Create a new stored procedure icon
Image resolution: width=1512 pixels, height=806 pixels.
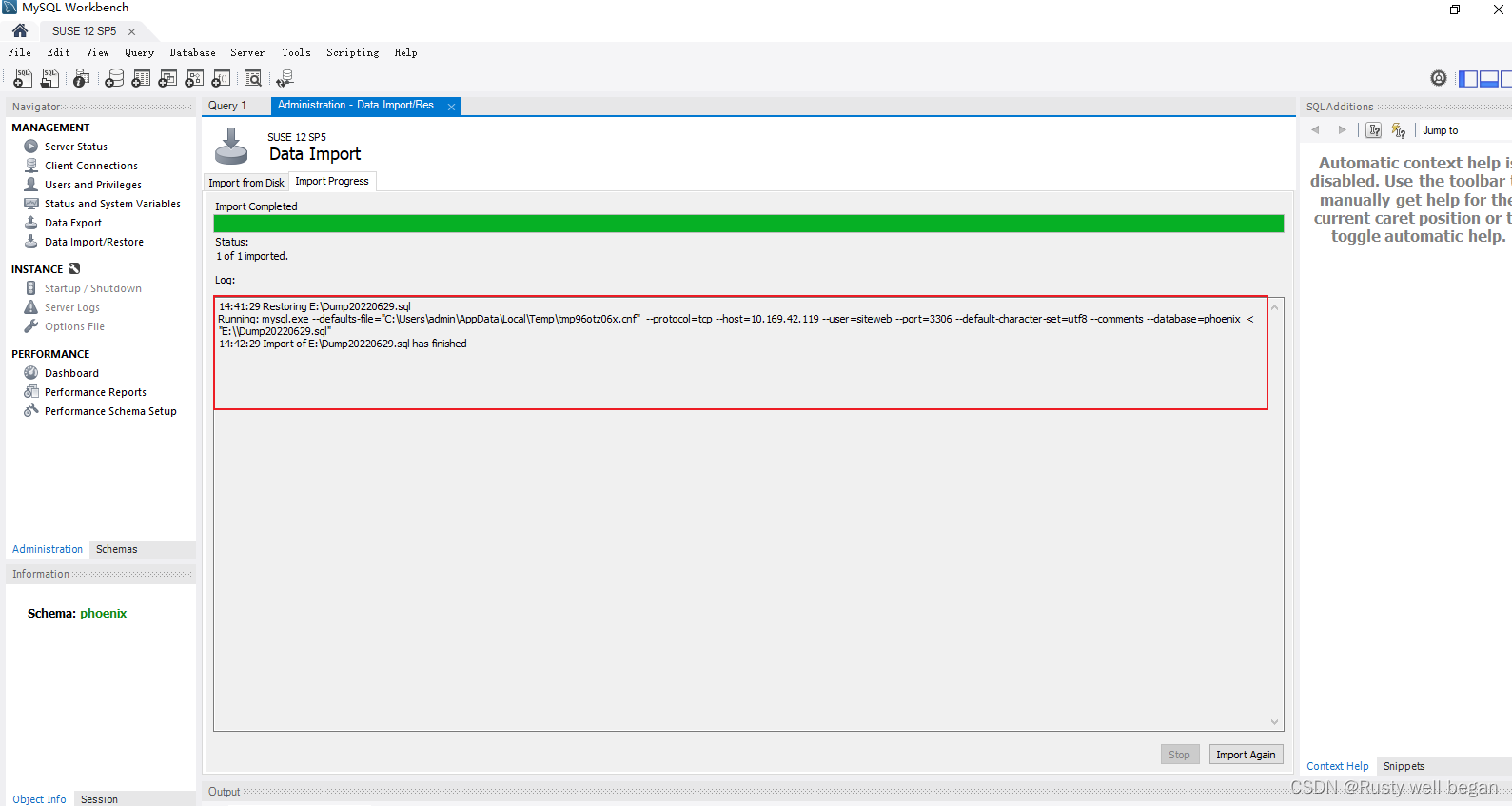pyautogui.click(x=194, y=78)
